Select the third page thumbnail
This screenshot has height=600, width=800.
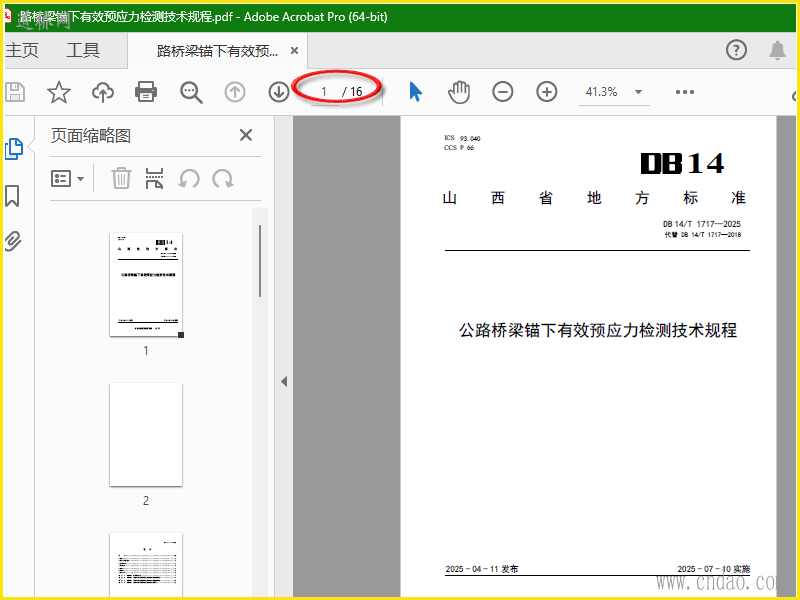[x=146, y=565]
